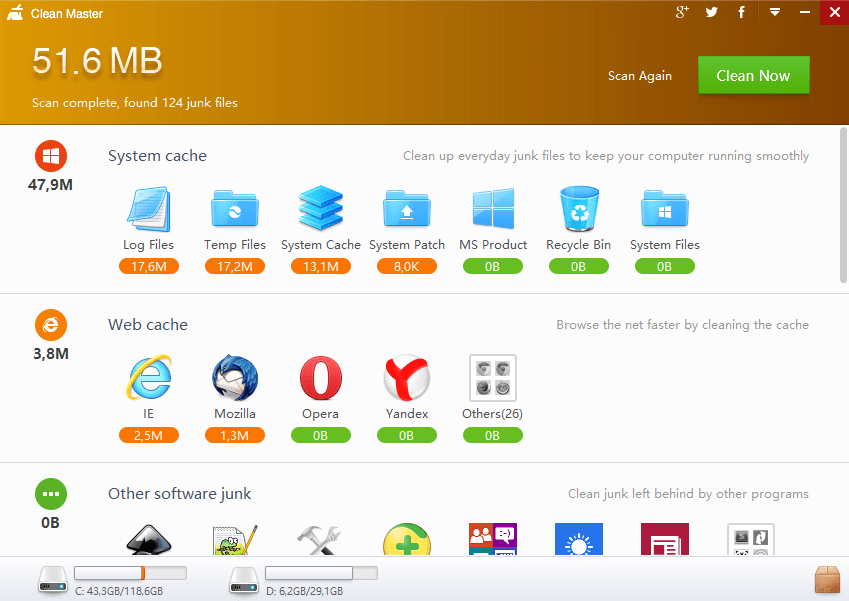Screen dimensions: 849x601
Task: Select the Recycle Bin icon
Action: [x=579, y=208]
